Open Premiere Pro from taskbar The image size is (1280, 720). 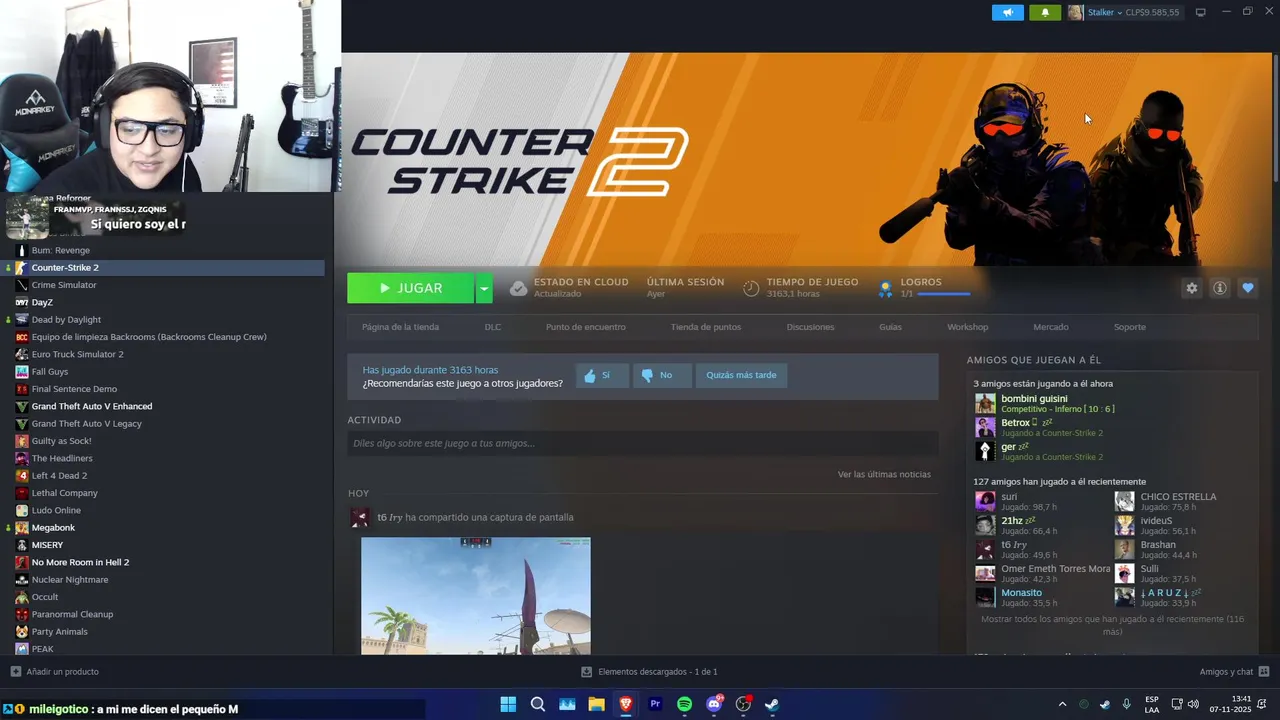(656, 704)
